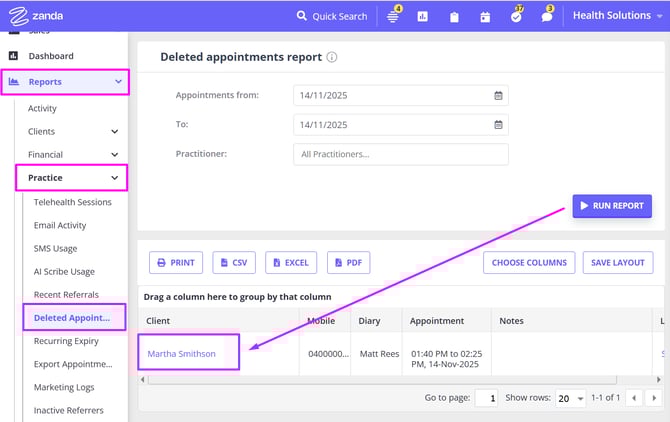Open Martha Smithson client link
The height and width of the screenshot is (422, 670).
pyautogui.click(x=182, y=353)
